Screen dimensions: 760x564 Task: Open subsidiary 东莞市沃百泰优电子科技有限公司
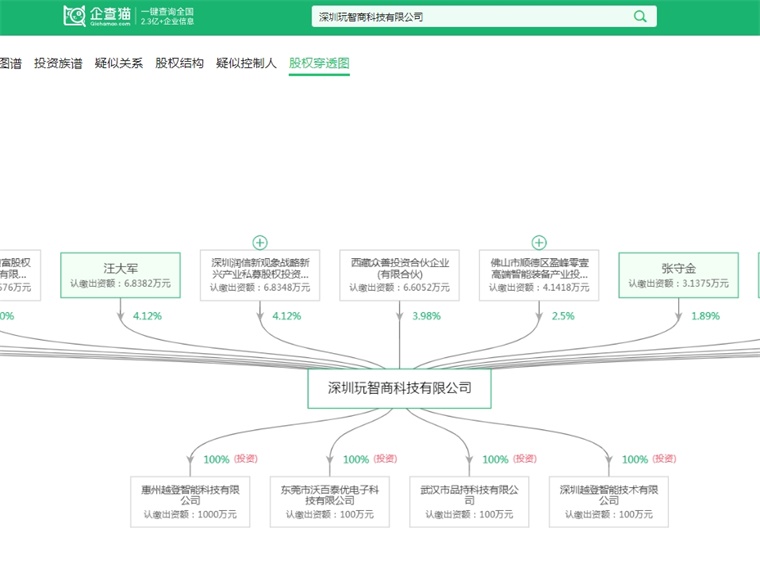tap(330, 502)
